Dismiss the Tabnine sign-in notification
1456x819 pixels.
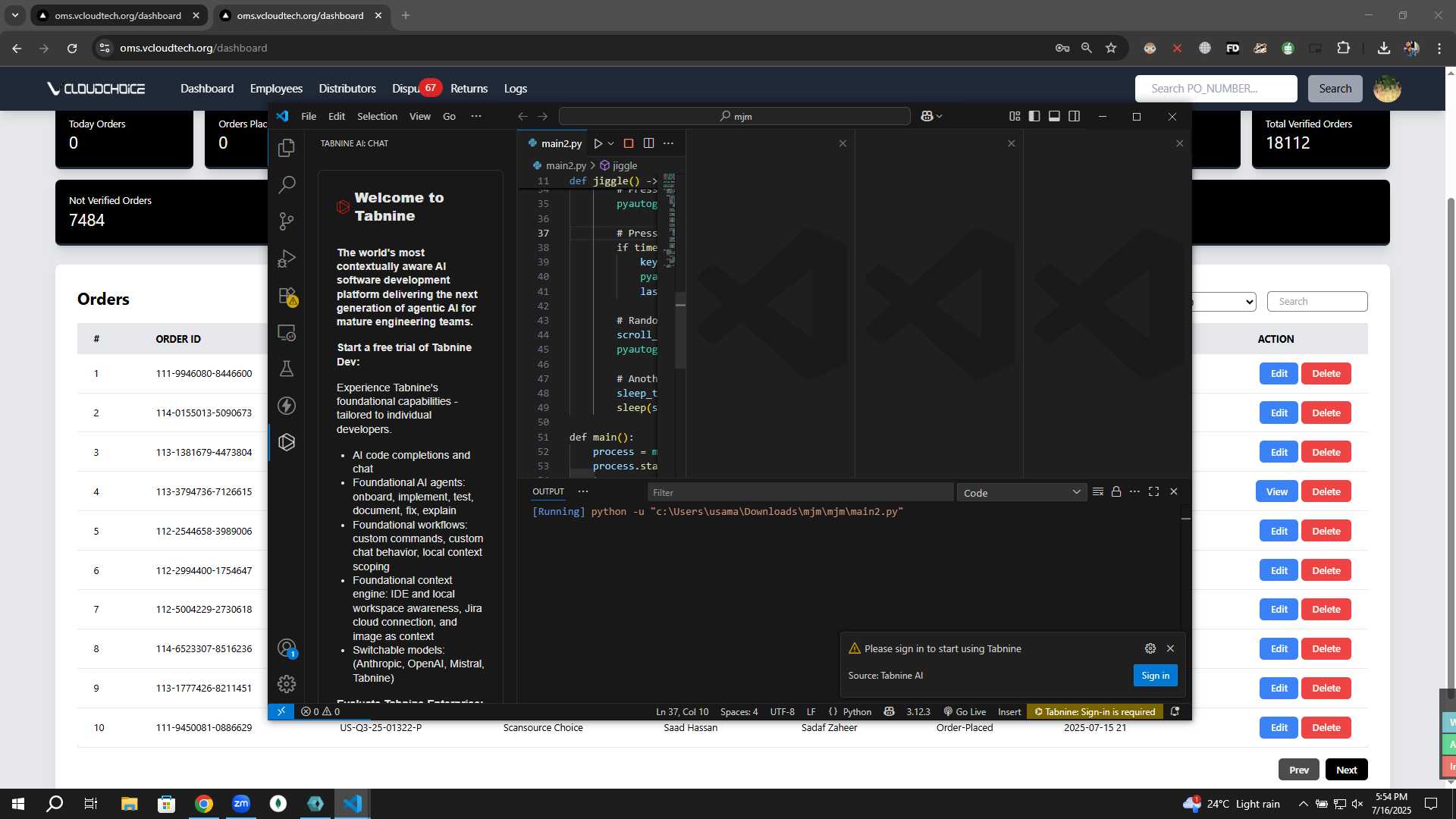1170,648
